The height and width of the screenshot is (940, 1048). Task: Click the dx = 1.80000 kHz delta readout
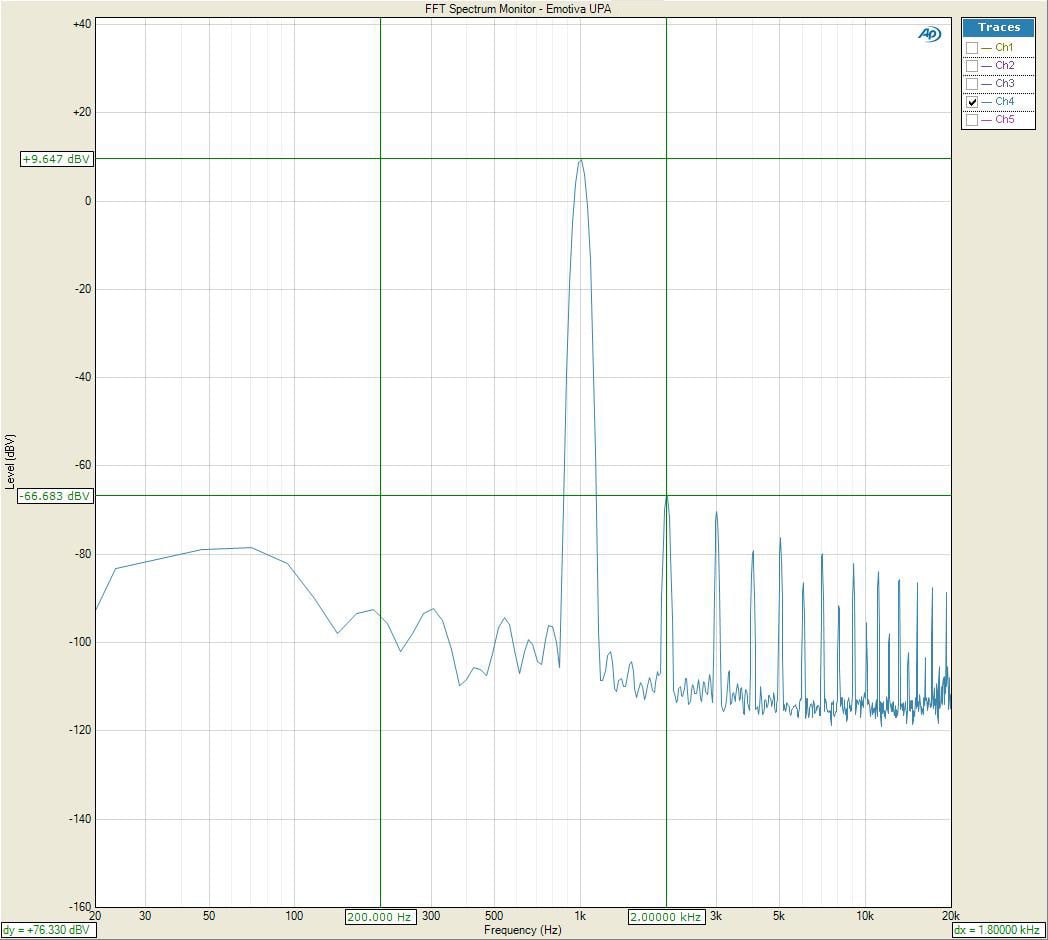click(x=997, y=930)
